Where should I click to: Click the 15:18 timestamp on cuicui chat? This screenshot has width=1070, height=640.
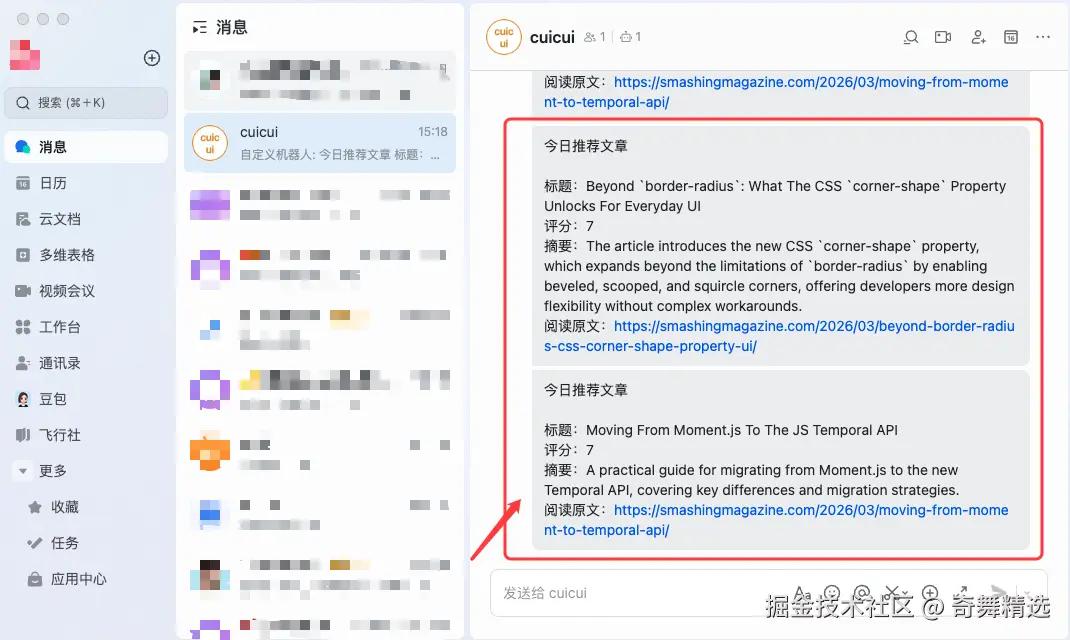tap(433, 132)
